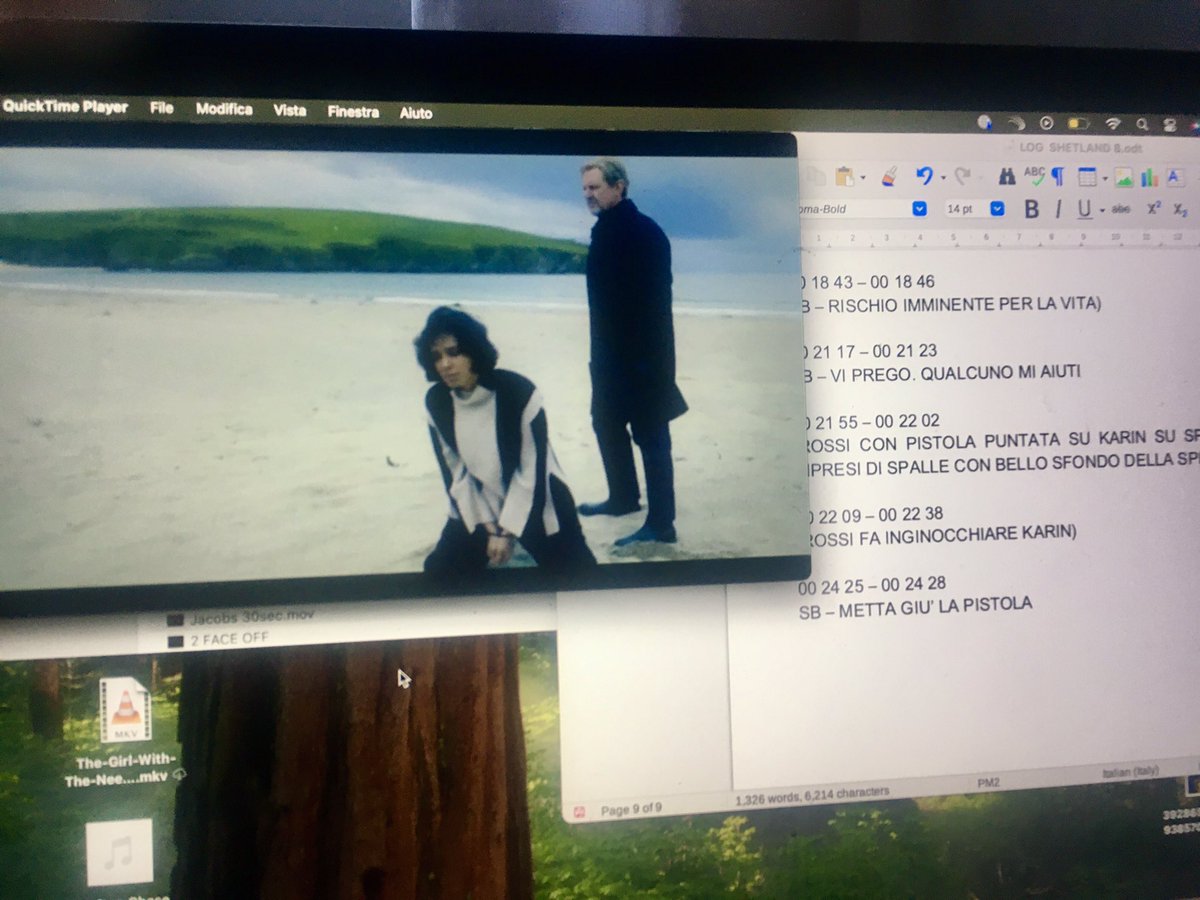Toggle italic formatting
Viewport: 1200px width, 900px height.
click(x=1058, y=210)
